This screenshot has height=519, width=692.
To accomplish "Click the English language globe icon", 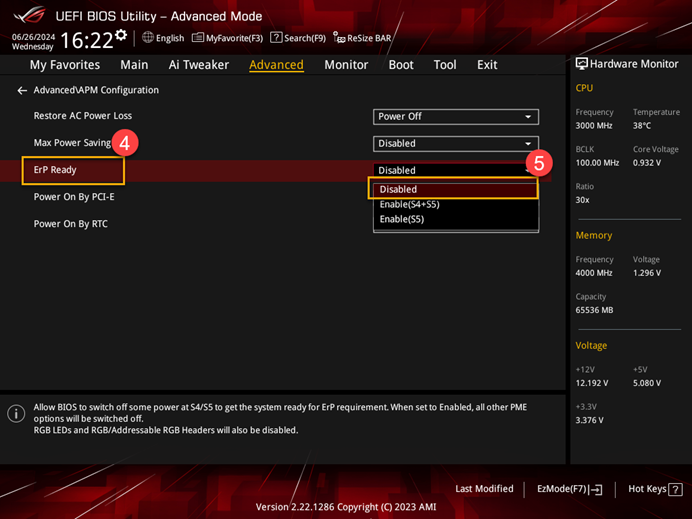I will (x=148, y=38).
